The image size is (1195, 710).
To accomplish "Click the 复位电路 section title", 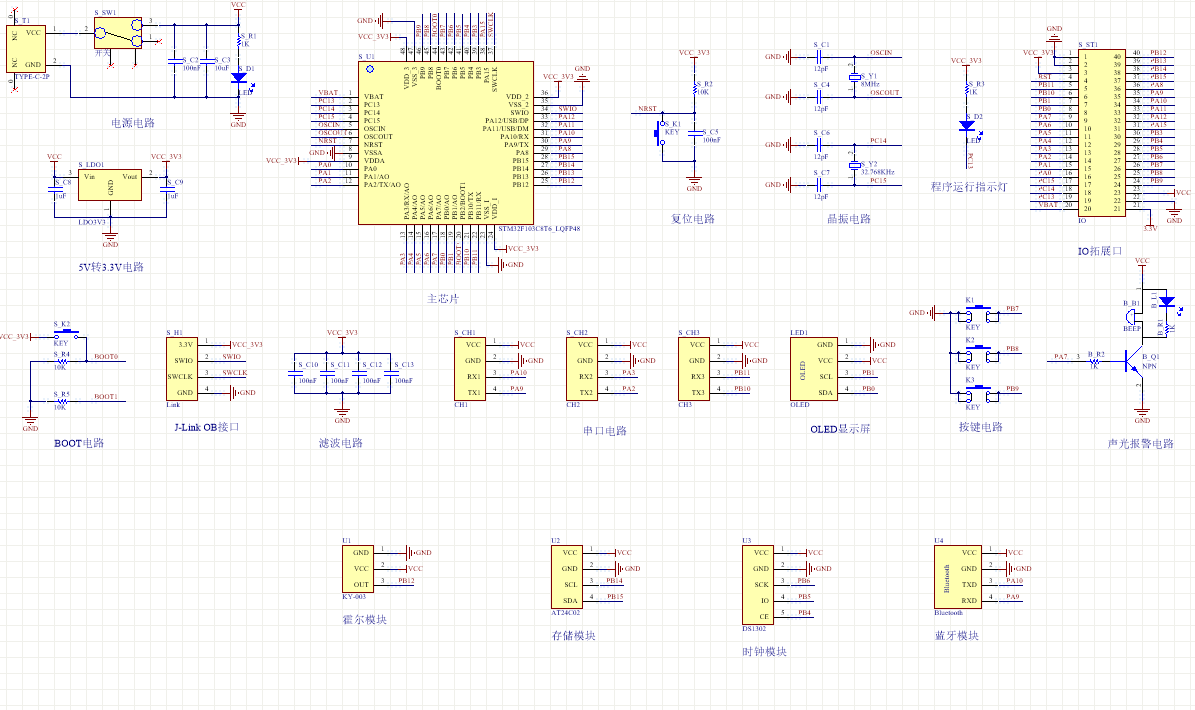I will coord(693,219).
